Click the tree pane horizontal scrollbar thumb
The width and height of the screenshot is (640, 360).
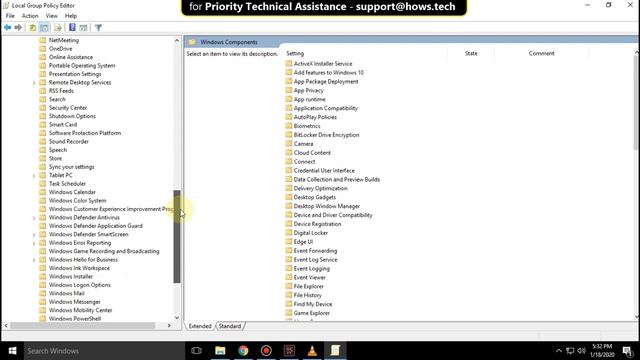(82, 325)
